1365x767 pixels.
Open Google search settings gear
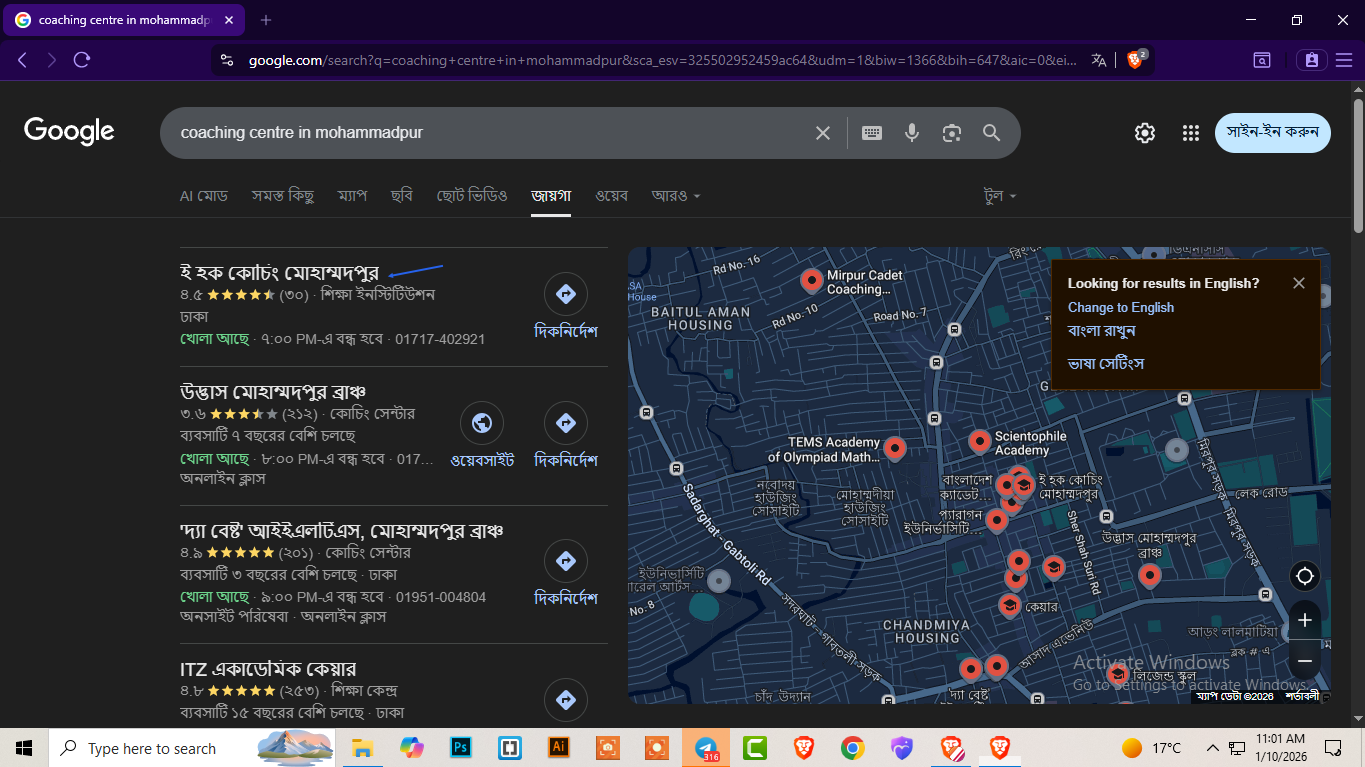[1144, 131]
